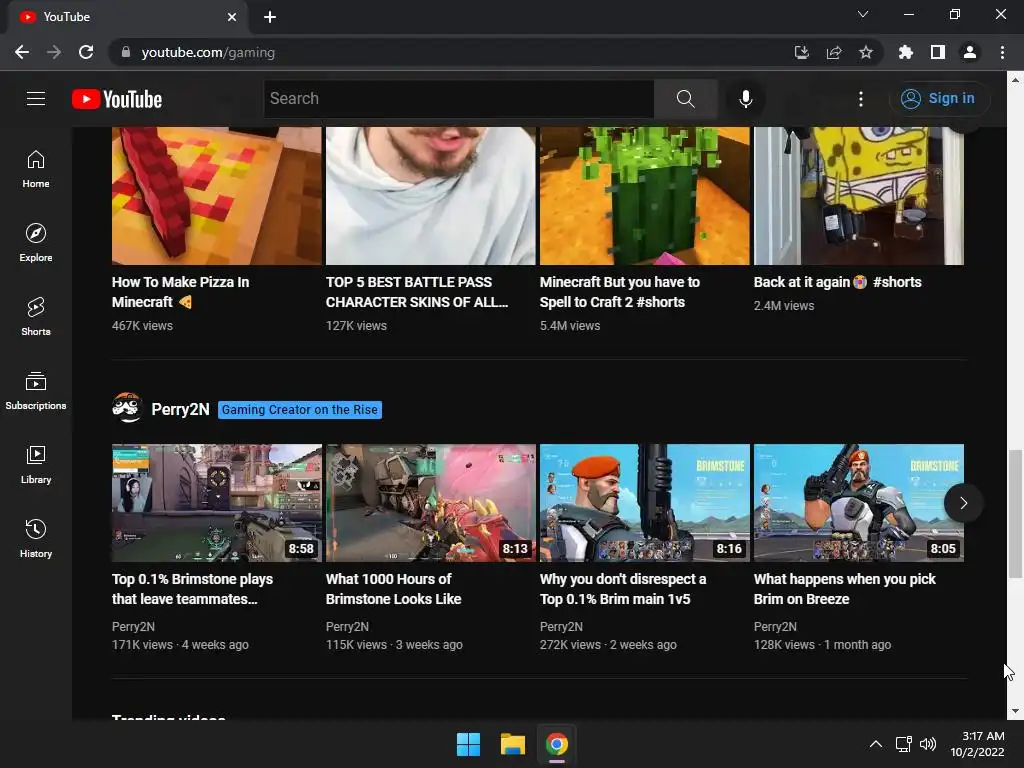Go to Home in sidebar
1024x768 pixels.
point(36,169)
